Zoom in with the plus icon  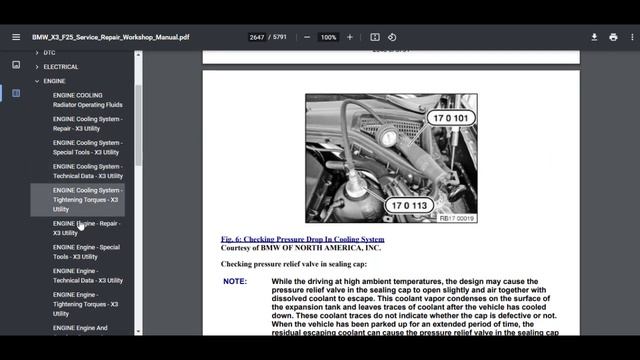[349, 37]
